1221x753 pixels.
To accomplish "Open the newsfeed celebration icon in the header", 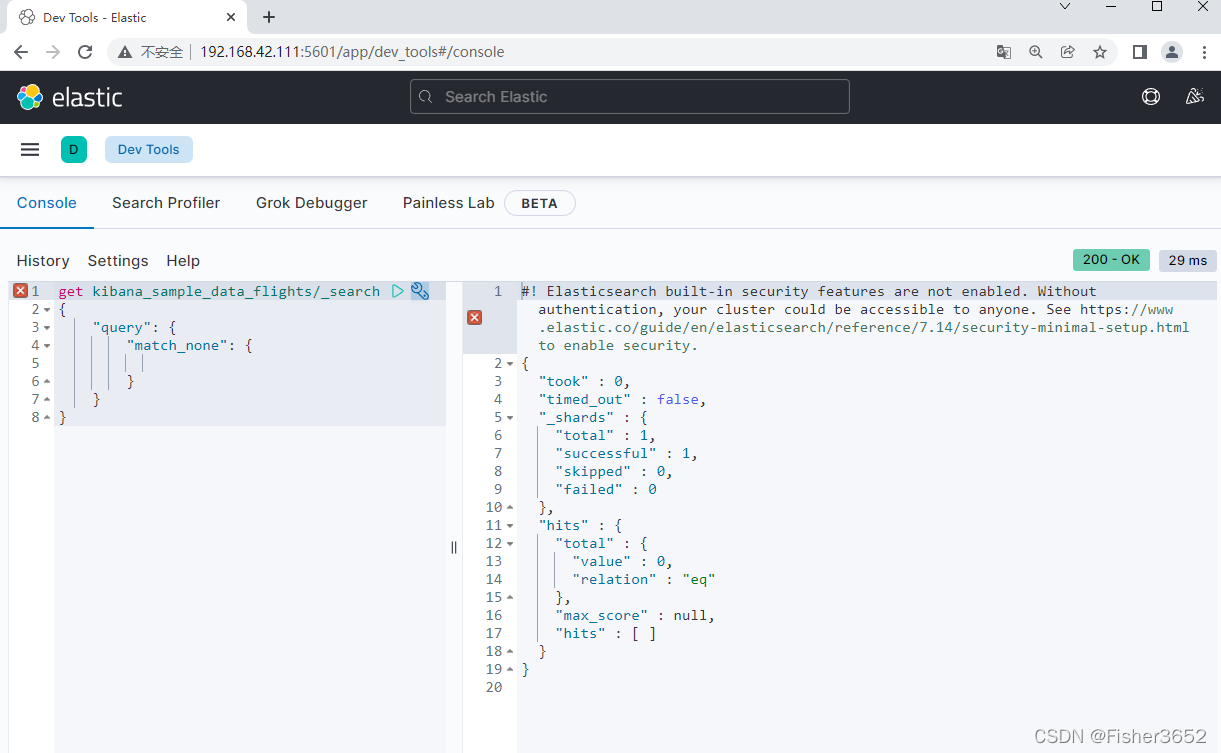I will pos(1194,97).
